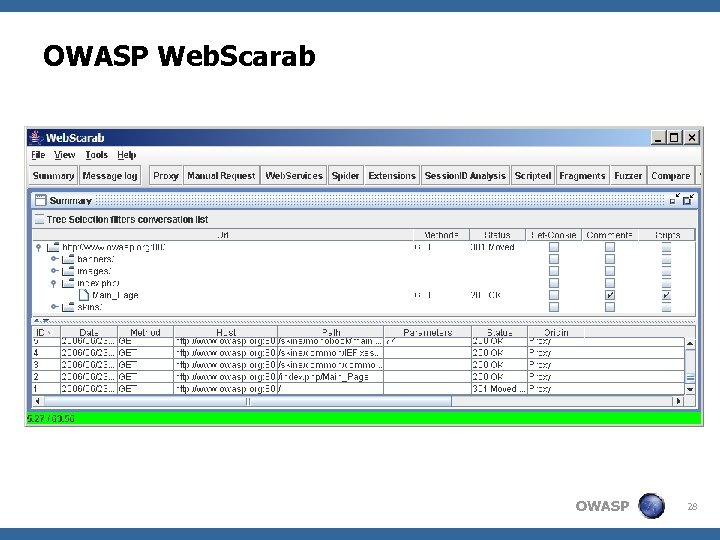Click the Origin column header
Screen dimensions: 720x540
tap(556, 332)
